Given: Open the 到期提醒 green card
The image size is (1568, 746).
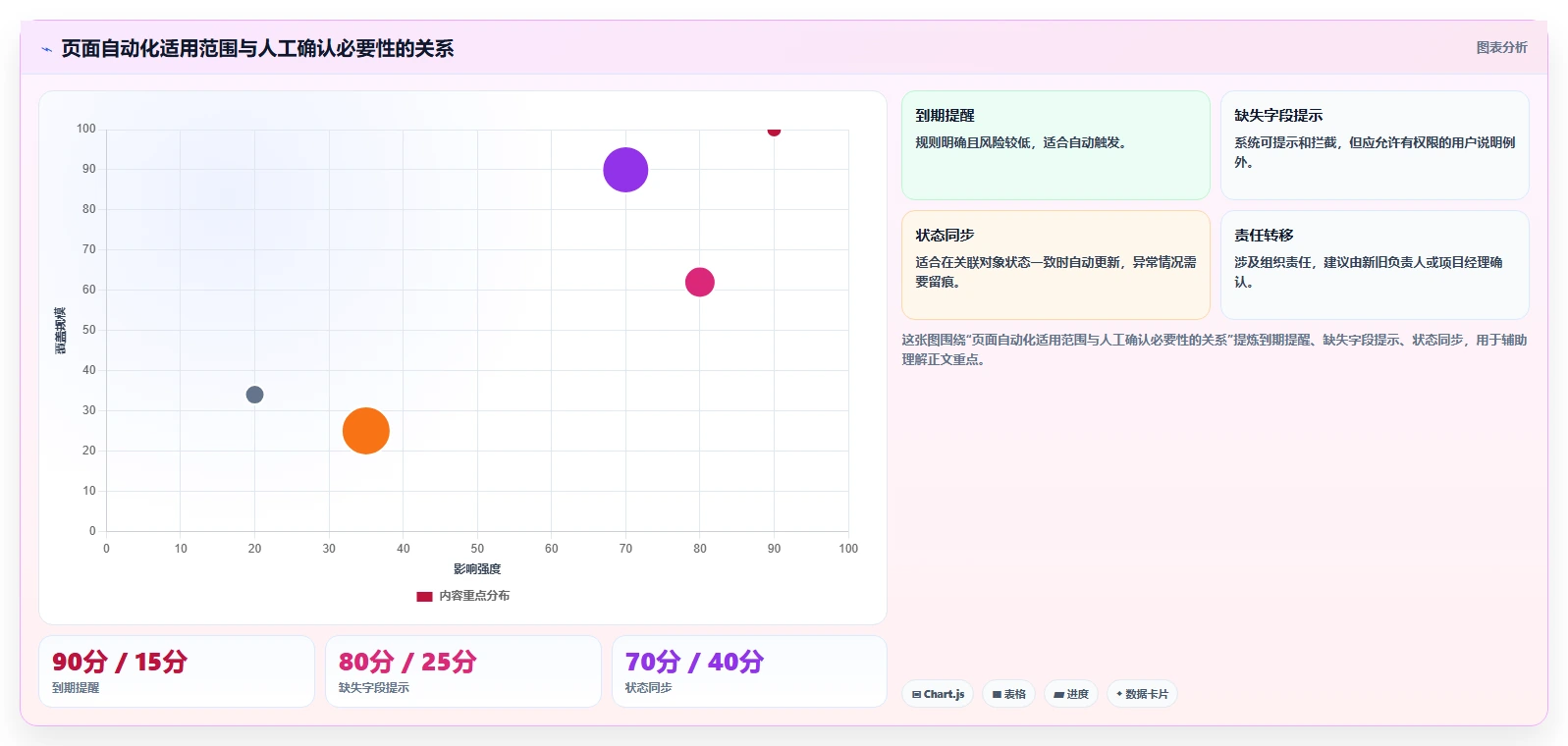Looking at the screenshot, I should (1055, 145).
